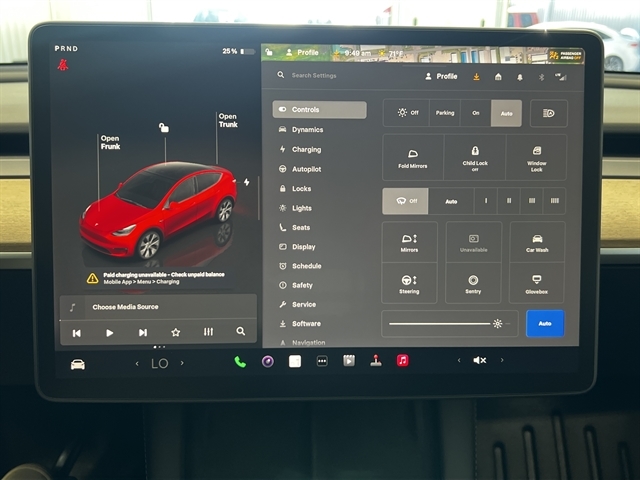Open notifications bell icon
The width and height of the screenshot is (640, 480).
[520, 77]
